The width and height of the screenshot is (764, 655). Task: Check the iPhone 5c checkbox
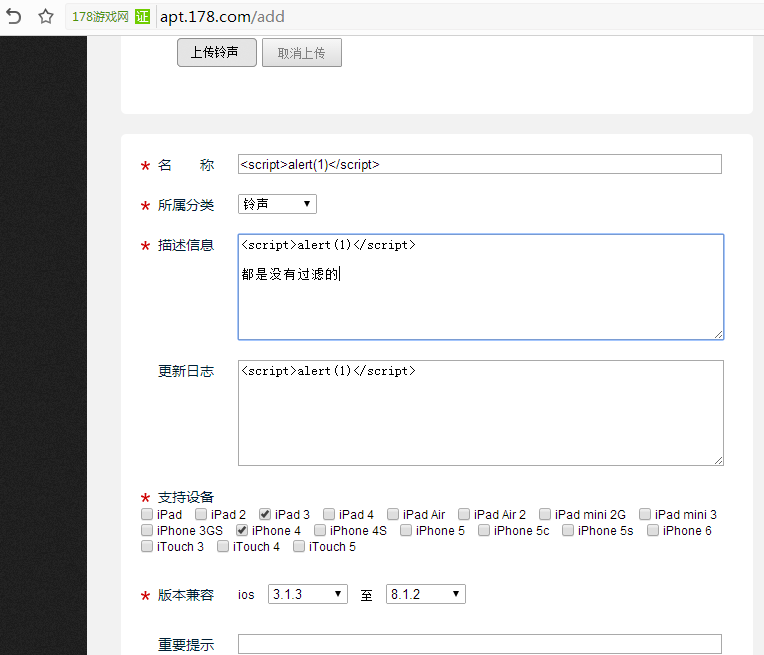click(484, 530)
